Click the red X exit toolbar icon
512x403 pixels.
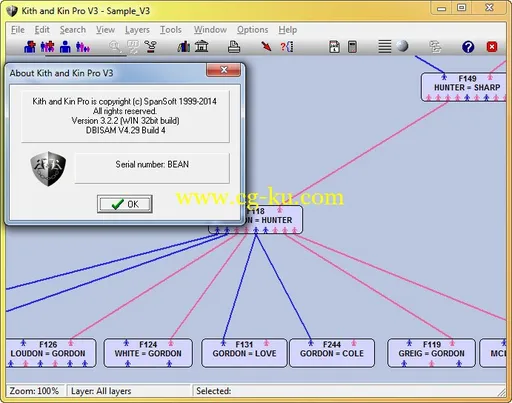[x=492, y=47]
